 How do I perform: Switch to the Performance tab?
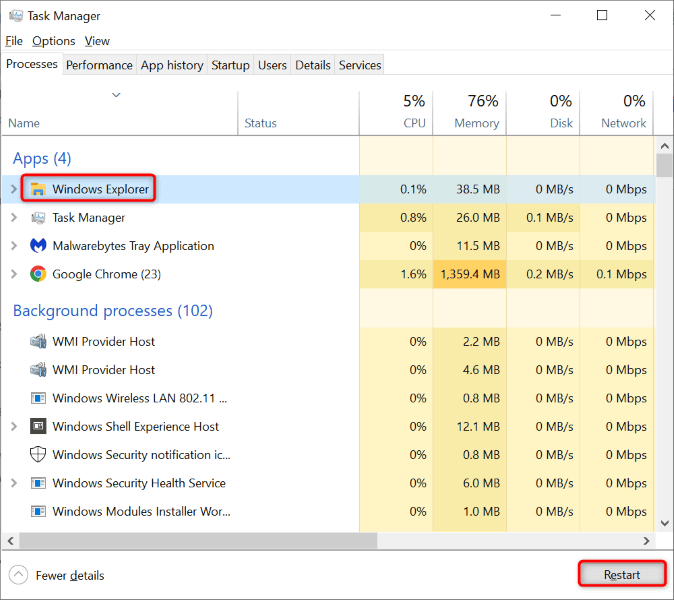(99, 65)
